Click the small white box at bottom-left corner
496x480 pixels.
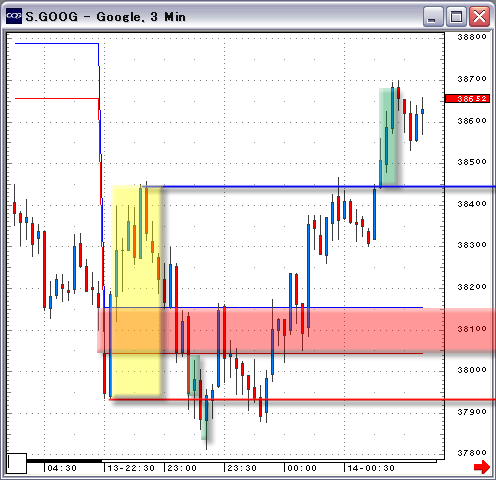17,463
